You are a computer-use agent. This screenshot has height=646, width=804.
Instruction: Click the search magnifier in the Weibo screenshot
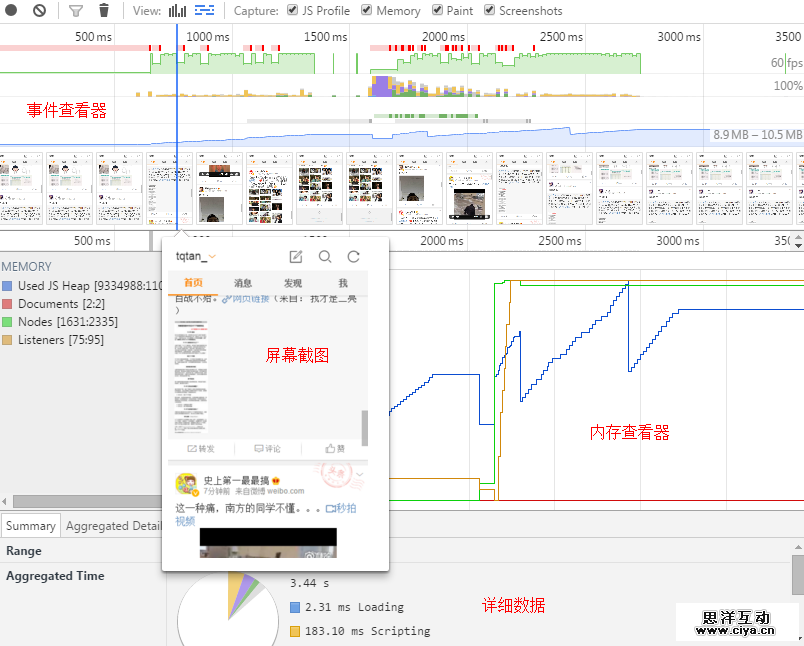[x=325, y=256]
